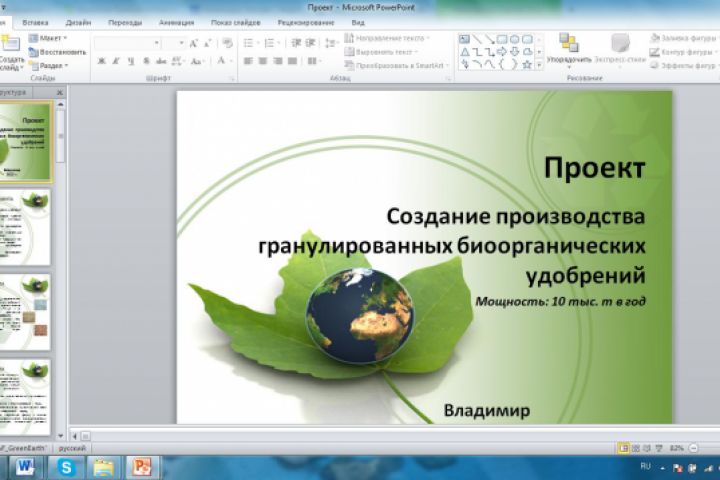Open the Раздел section dropdown
The height and width of the screenshot is (480, 720).
(49, 66)
